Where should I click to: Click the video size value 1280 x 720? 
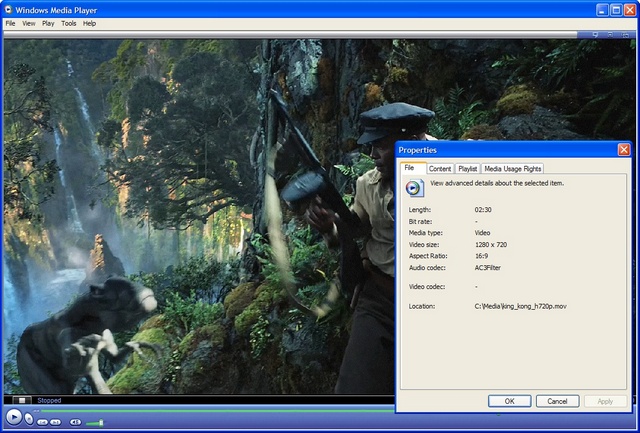(491, 244)
